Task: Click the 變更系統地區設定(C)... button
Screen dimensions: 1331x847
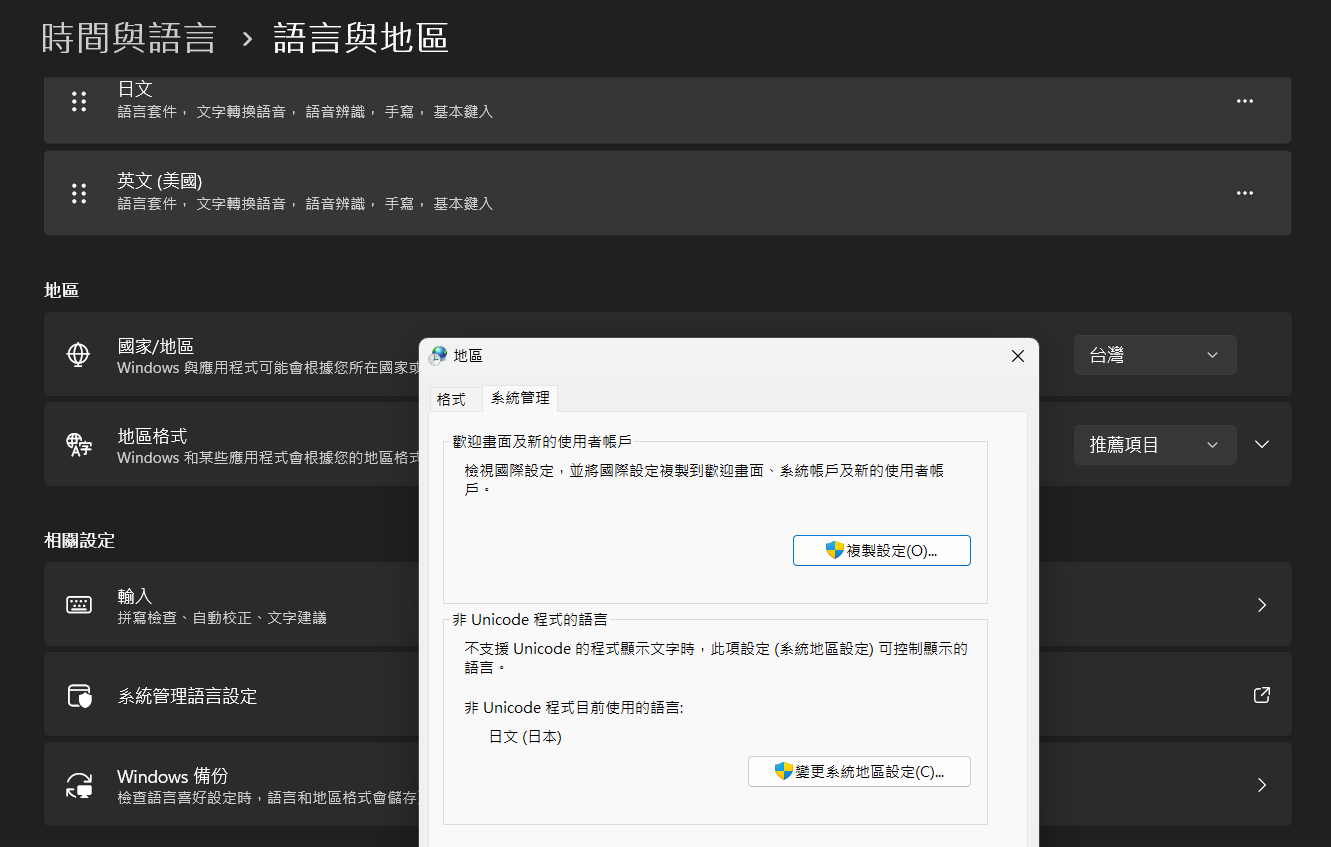Action: [x=859, y=772]
